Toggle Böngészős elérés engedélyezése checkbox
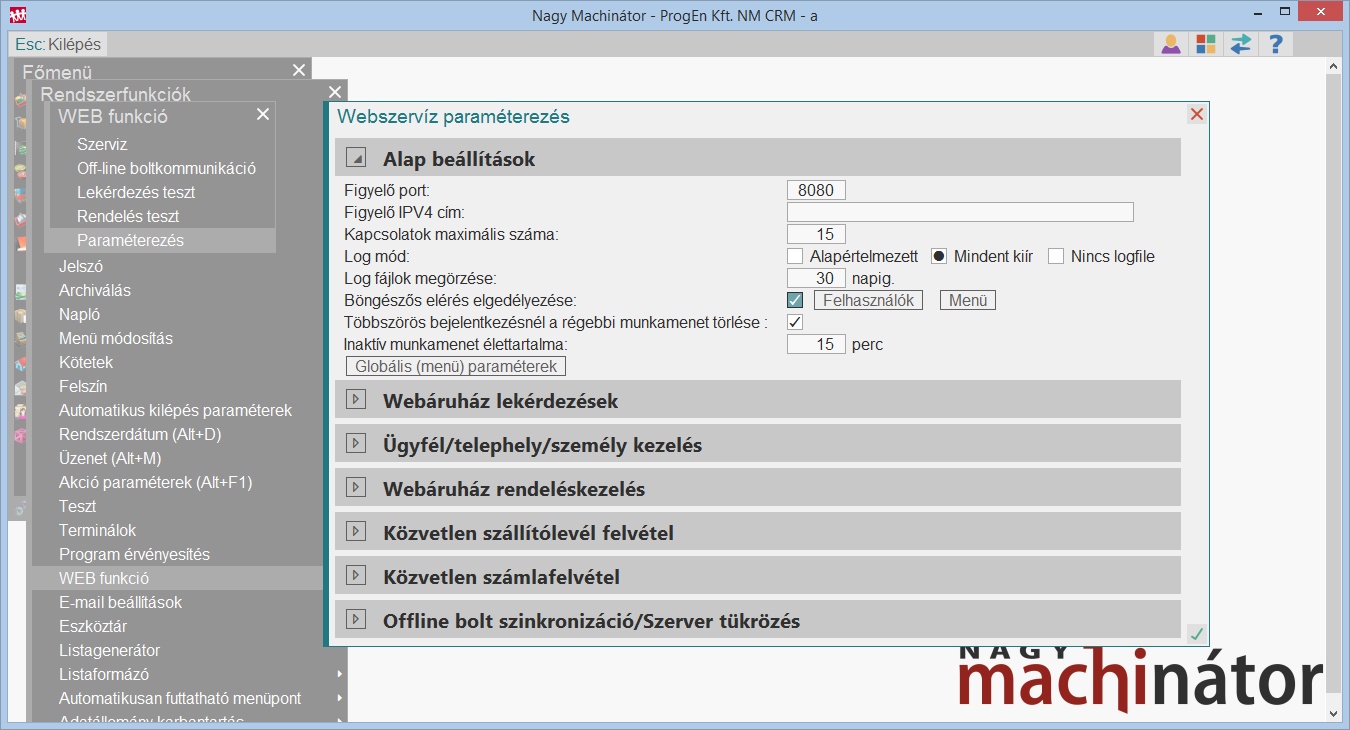The height and width of the screenshot is (730, 1350). point(795,300)
